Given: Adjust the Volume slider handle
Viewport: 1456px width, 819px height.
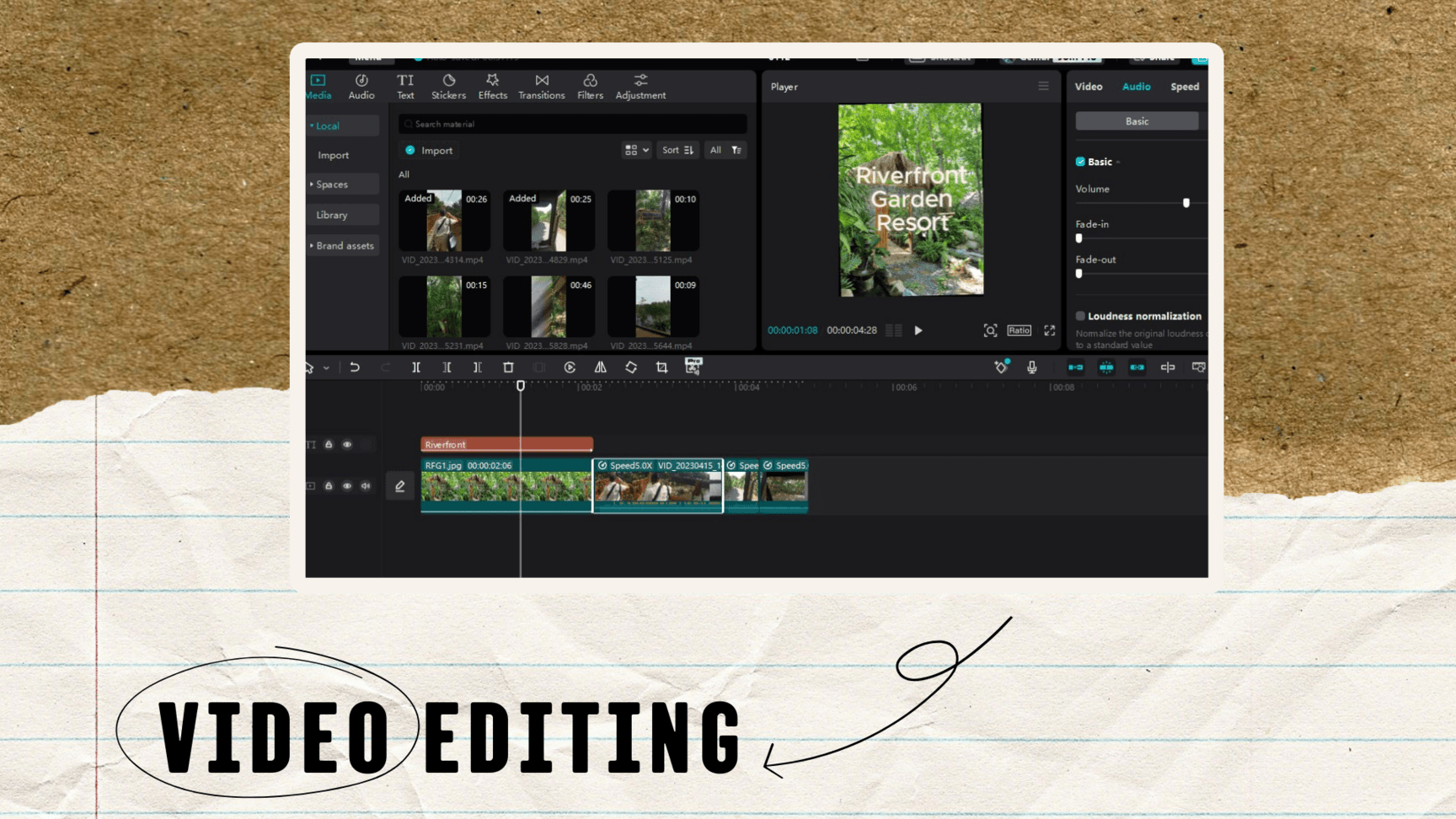Looking at the screenshot, I should pos(1186,203).
